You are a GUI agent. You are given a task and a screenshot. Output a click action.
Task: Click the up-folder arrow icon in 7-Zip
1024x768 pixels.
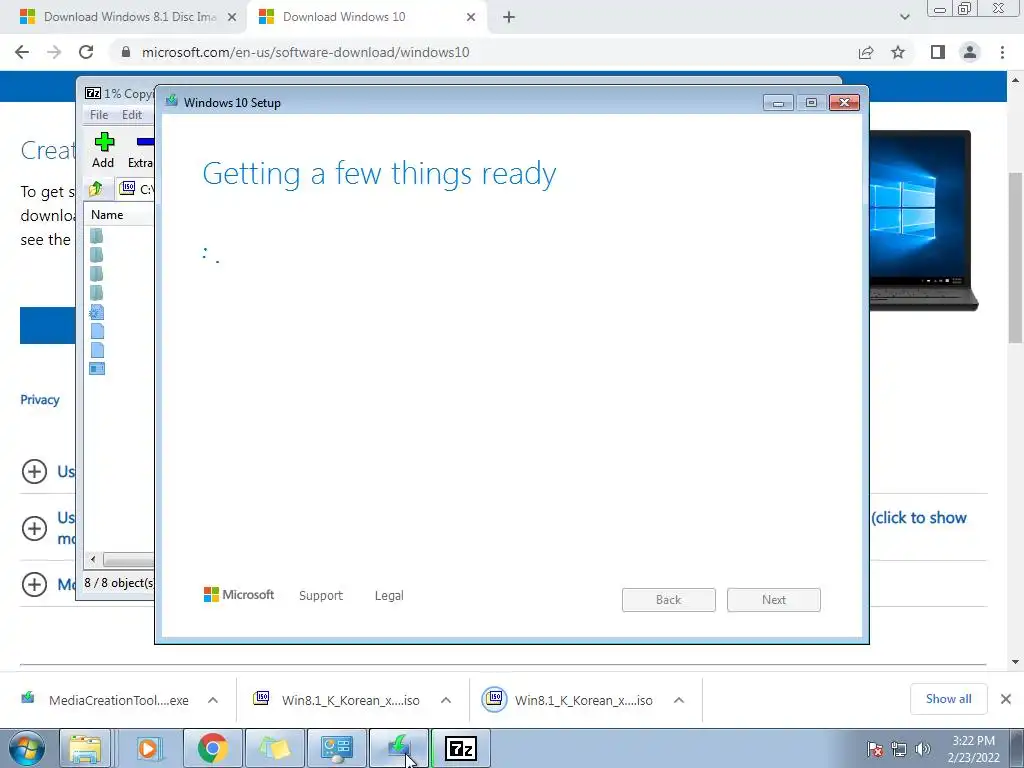[x=96, y=189]
